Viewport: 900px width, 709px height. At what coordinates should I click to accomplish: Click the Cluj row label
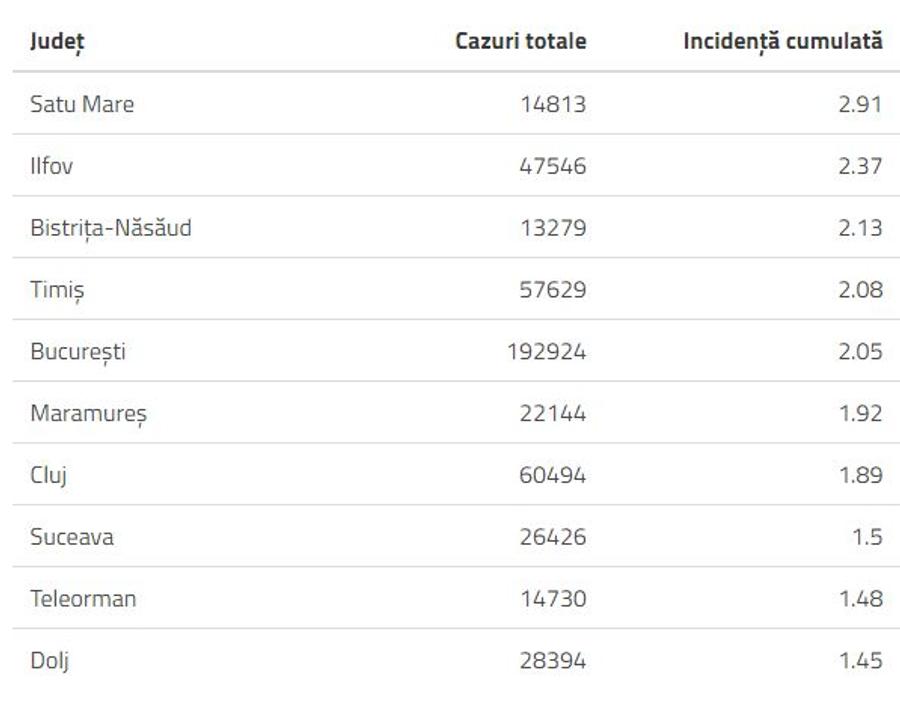[49, 476]
